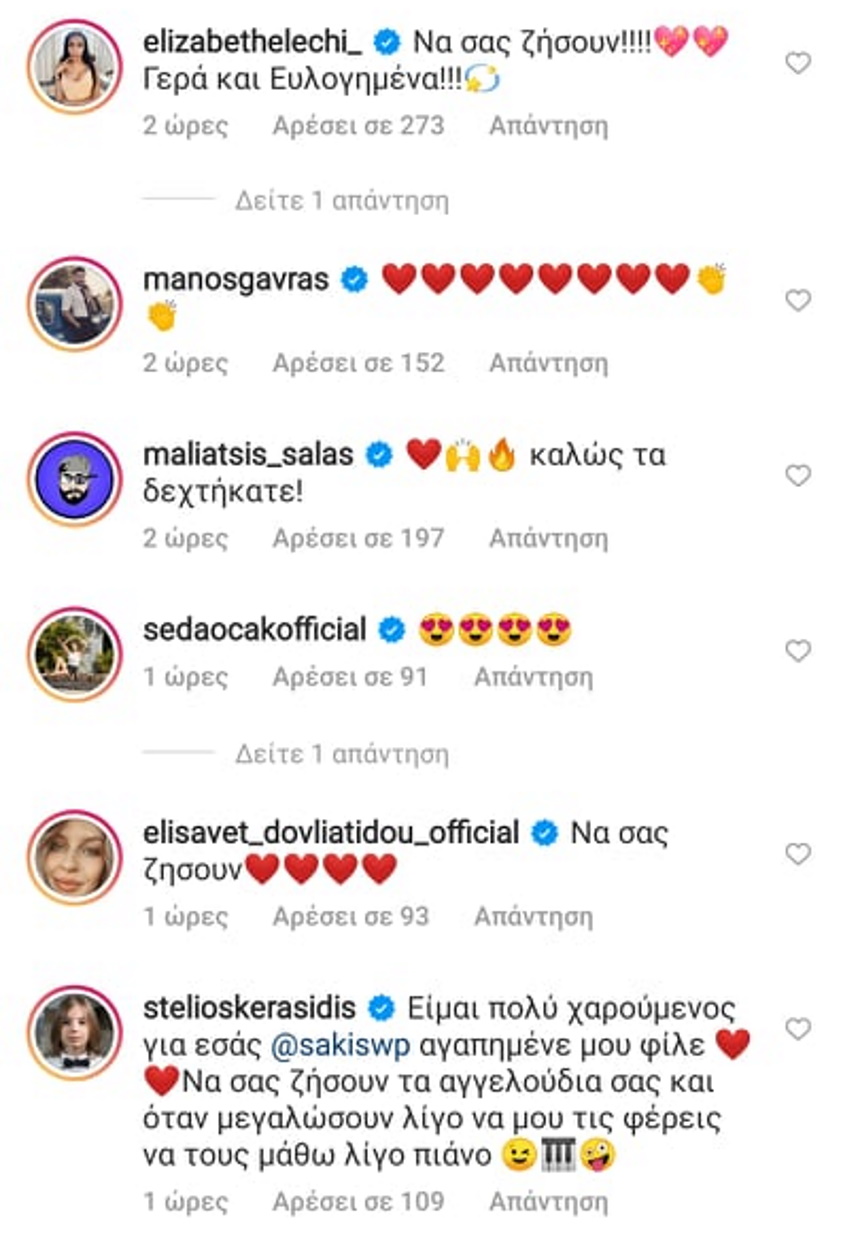This screenshot has height=1234, width=860.
Task: Tap the heart next to elisavet_dovliatidou_official's comment
Action: click(797, 854)
